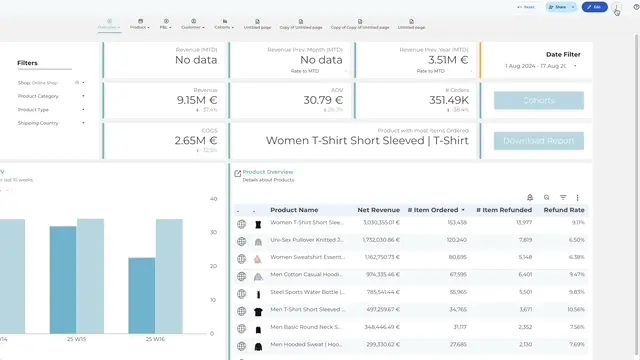This screenshot has width=640, height=360.
Task: Click globe icon for Men Cotton Casual Hoodie row
Action: 242,276
